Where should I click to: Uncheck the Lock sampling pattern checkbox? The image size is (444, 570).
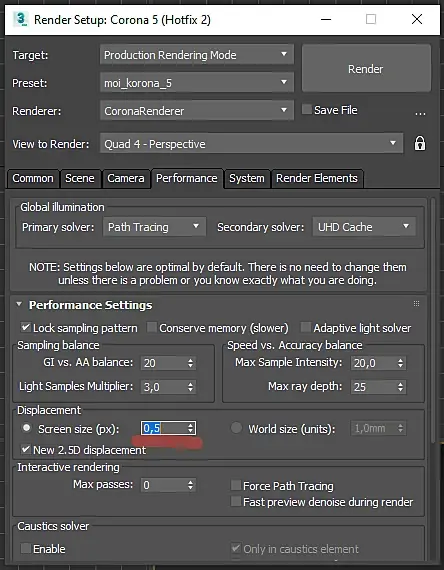coord(25,328)
